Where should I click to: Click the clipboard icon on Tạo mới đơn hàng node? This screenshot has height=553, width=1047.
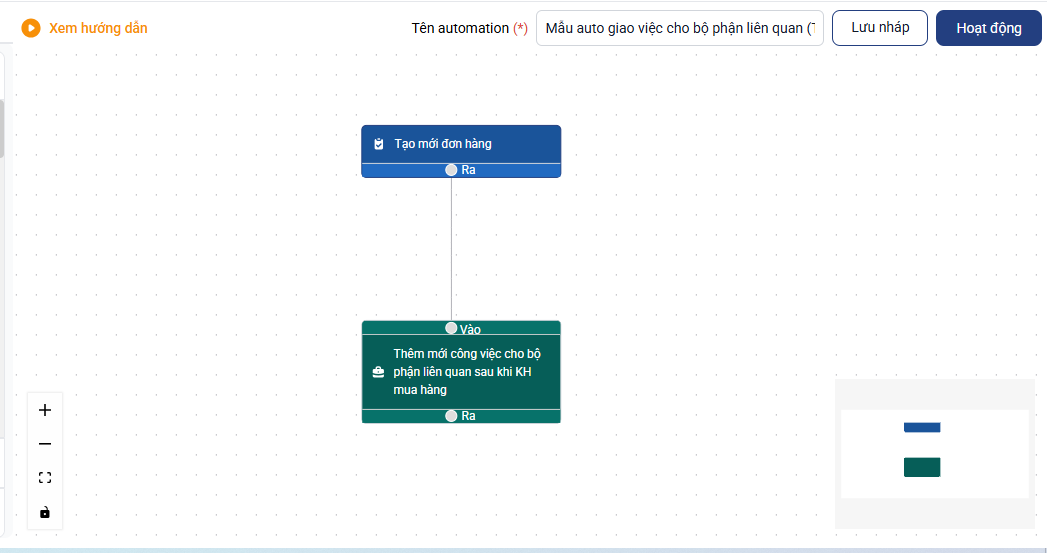coord(379,144)
